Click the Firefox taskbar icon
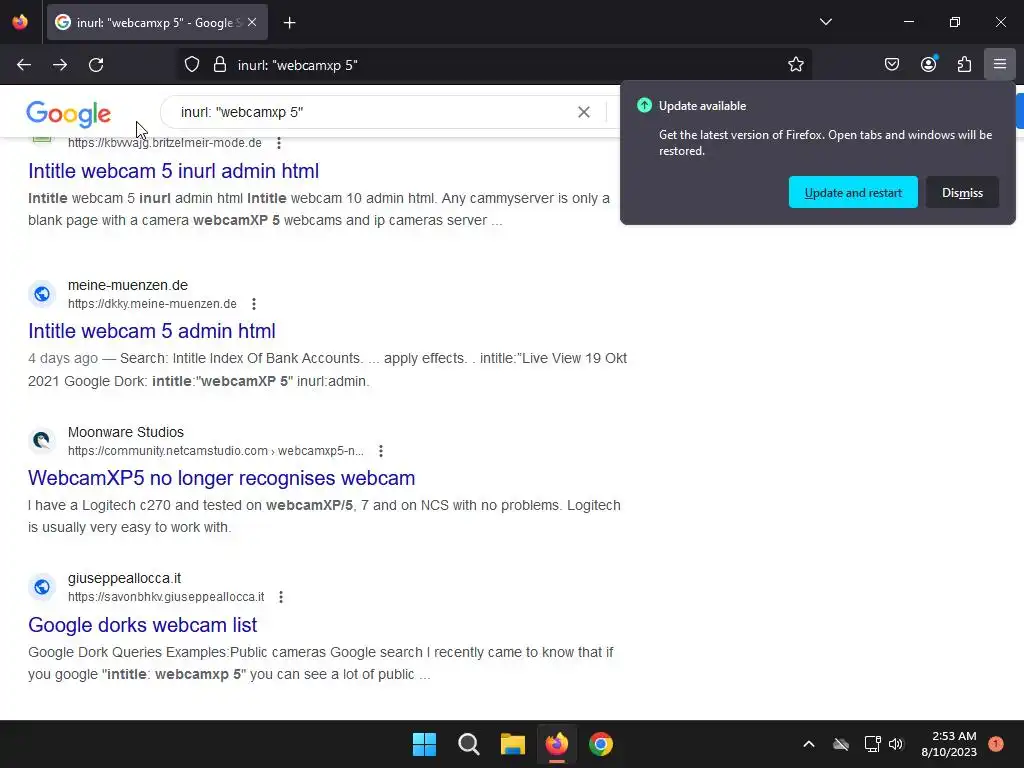Image resolution: width=1024 pixels, height=768 pixels. [556, 744]
